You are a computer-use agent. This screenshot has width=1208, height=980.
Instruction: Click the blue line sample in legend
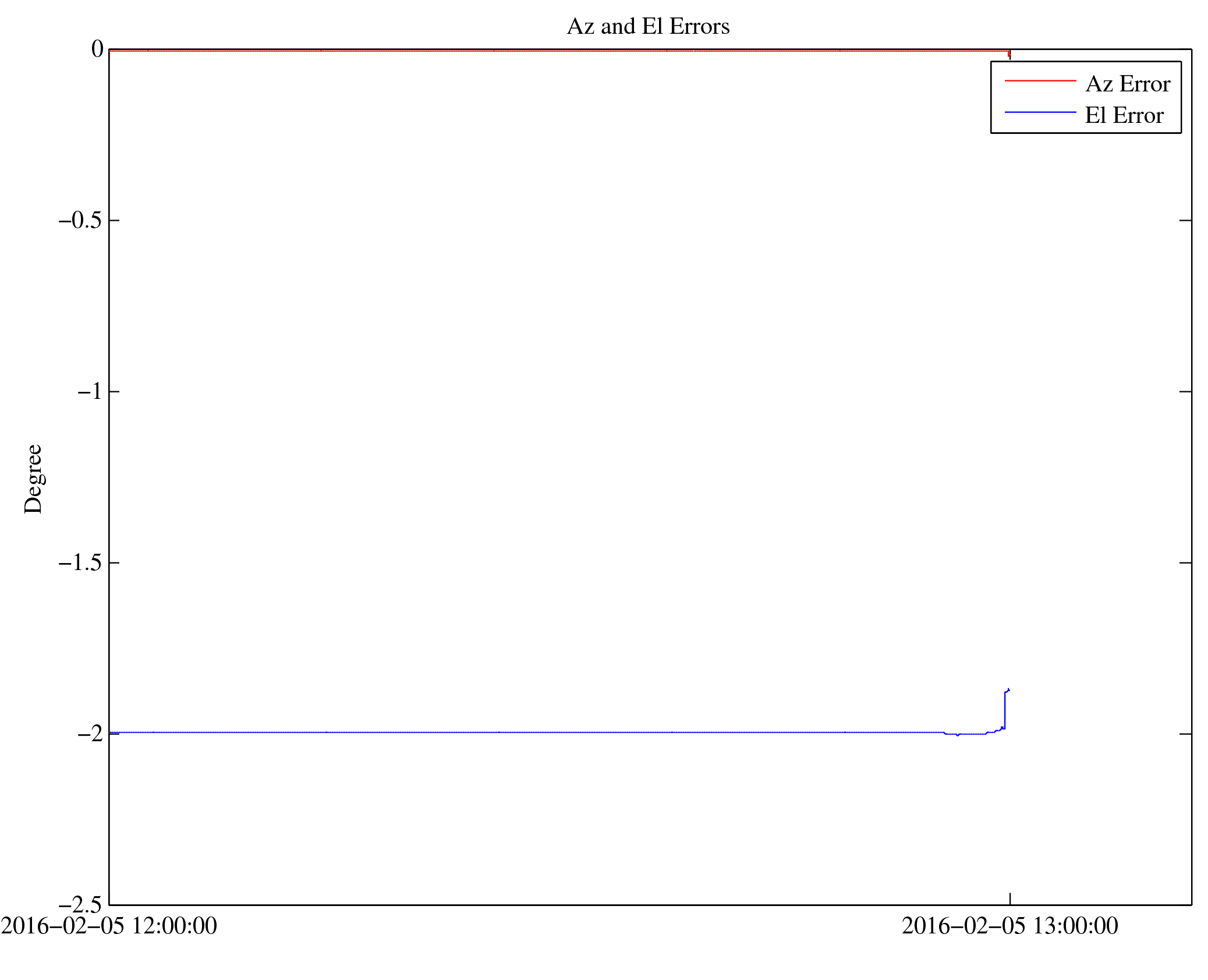(x=1040, y=112)
